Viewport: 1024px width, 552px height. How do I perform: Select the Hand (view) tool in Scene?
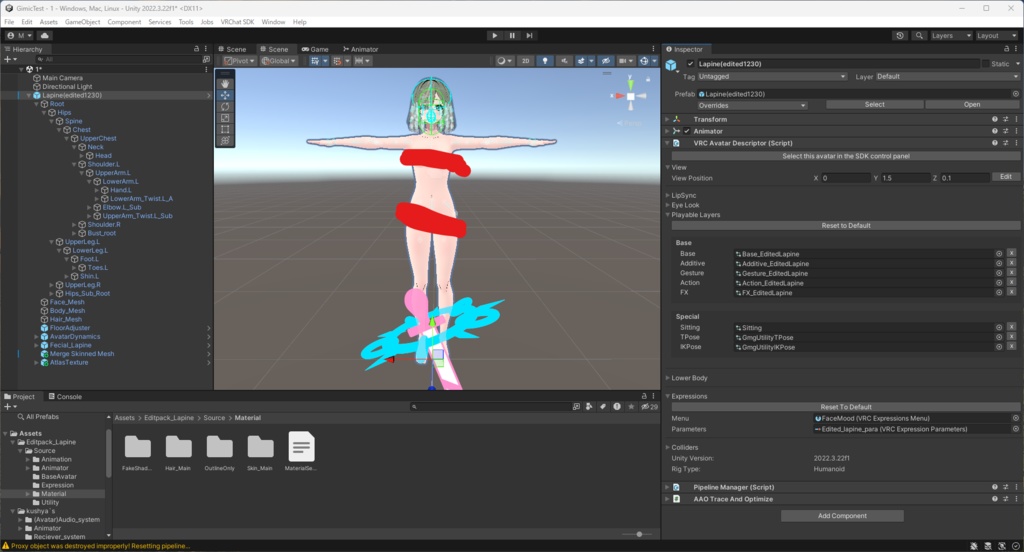(x=225, y=84)
